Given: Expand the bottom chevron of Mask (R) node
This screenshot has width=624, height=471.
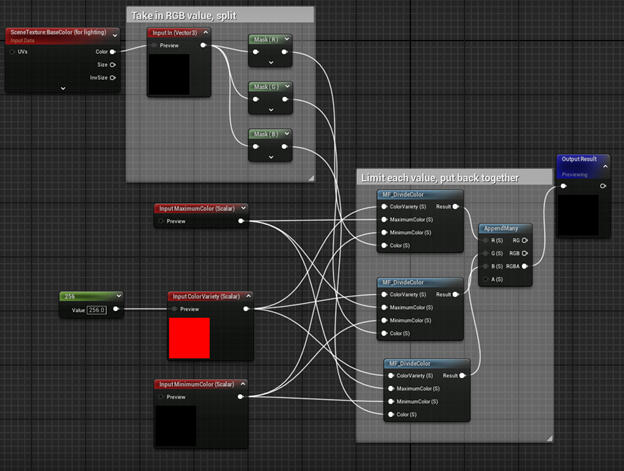Looking at the screenshot, I should (269, 62).
